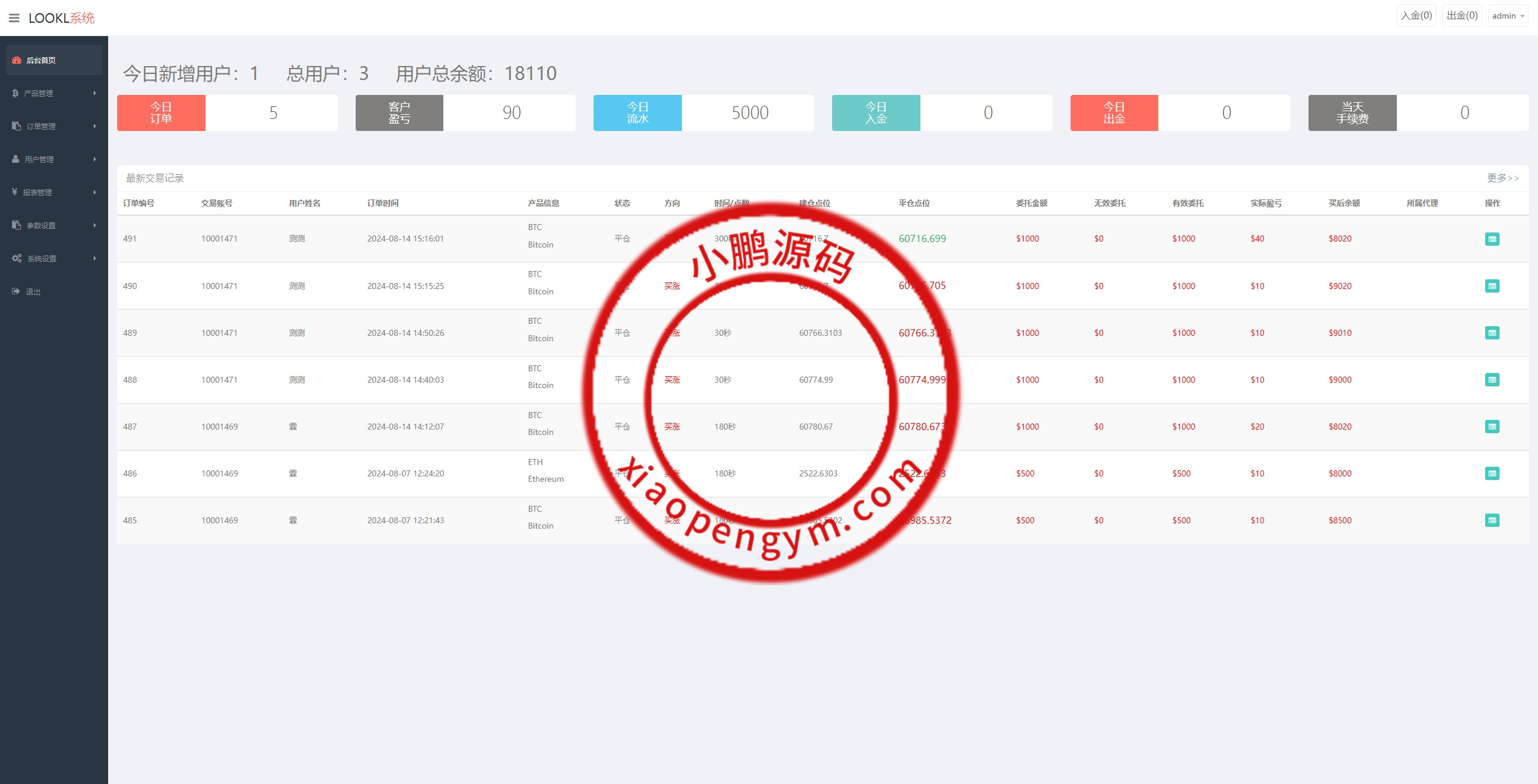Click the yen icon next to 报表管理

pos(14,192)
